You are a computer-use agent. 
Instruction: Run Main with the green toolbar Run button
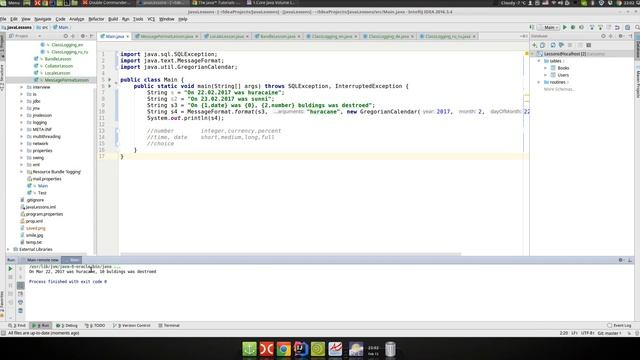pyautogui.click(x=564, y=27)
